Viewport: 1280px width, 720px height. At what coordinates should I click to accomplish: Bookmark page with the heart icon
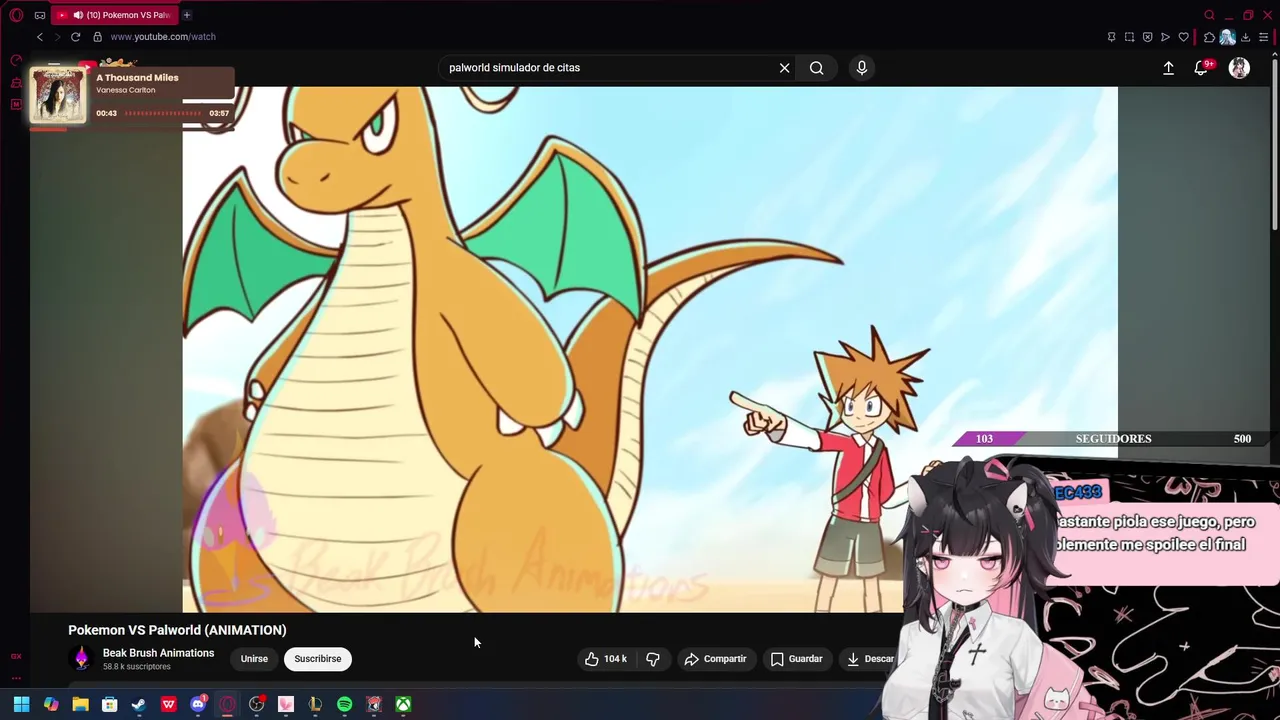[1184, 37]
